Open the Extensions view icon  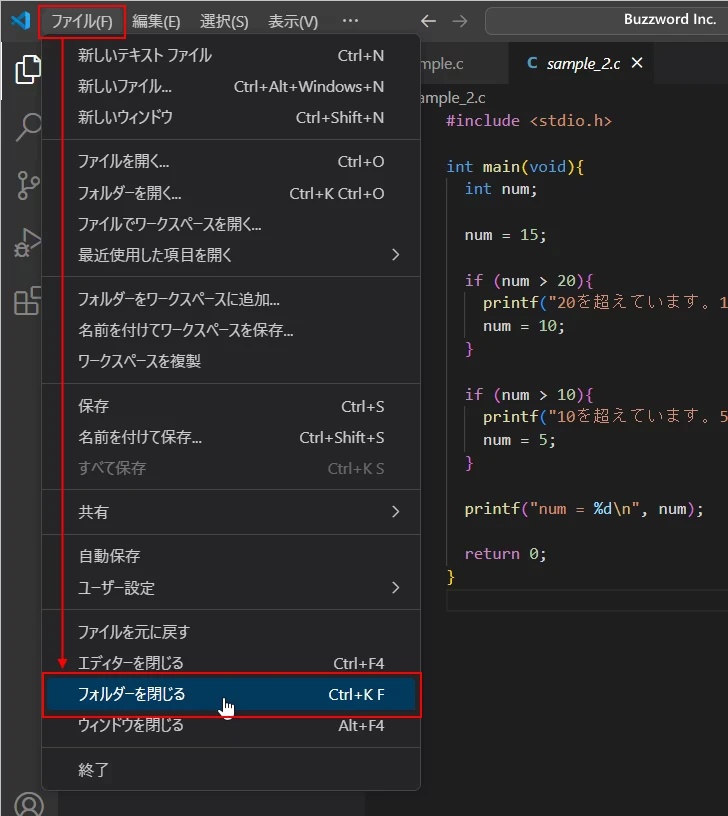tap(28, 301)
